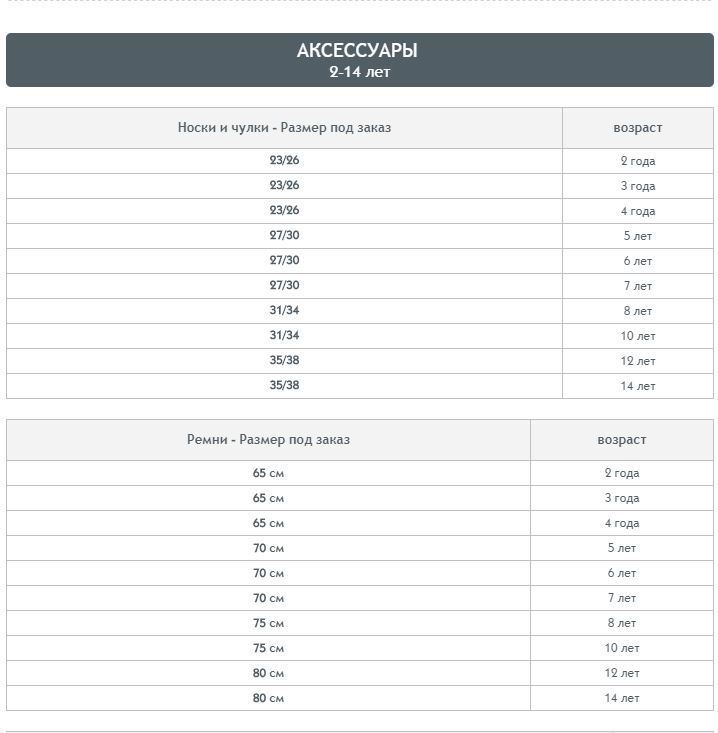Screen dimensions: 718x733
Task: Select belt size 65 см for 3 года
Action: [x=268, y=498]
